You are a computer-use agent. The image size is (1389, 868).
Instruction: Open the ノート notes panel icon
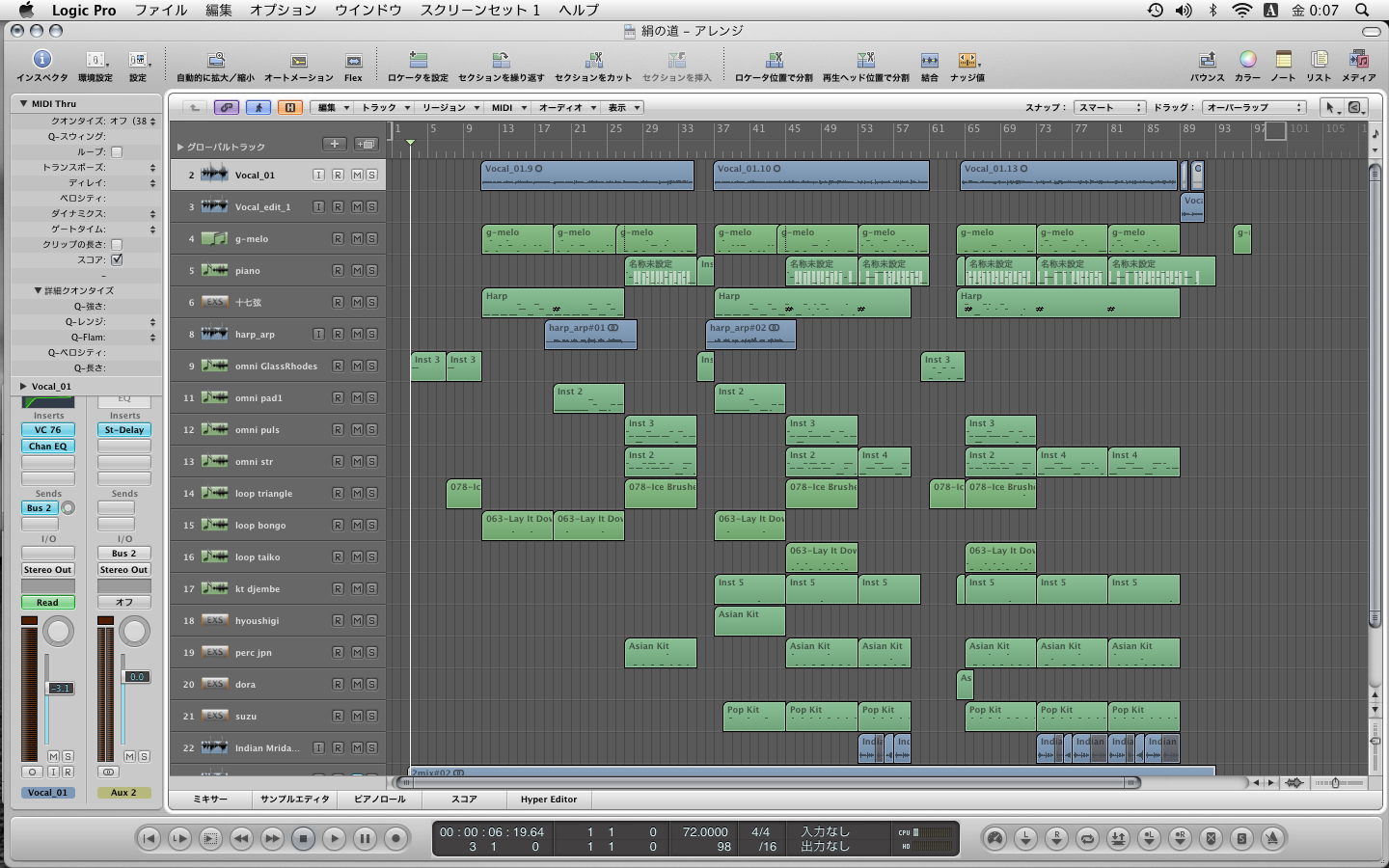(1283, 60)
